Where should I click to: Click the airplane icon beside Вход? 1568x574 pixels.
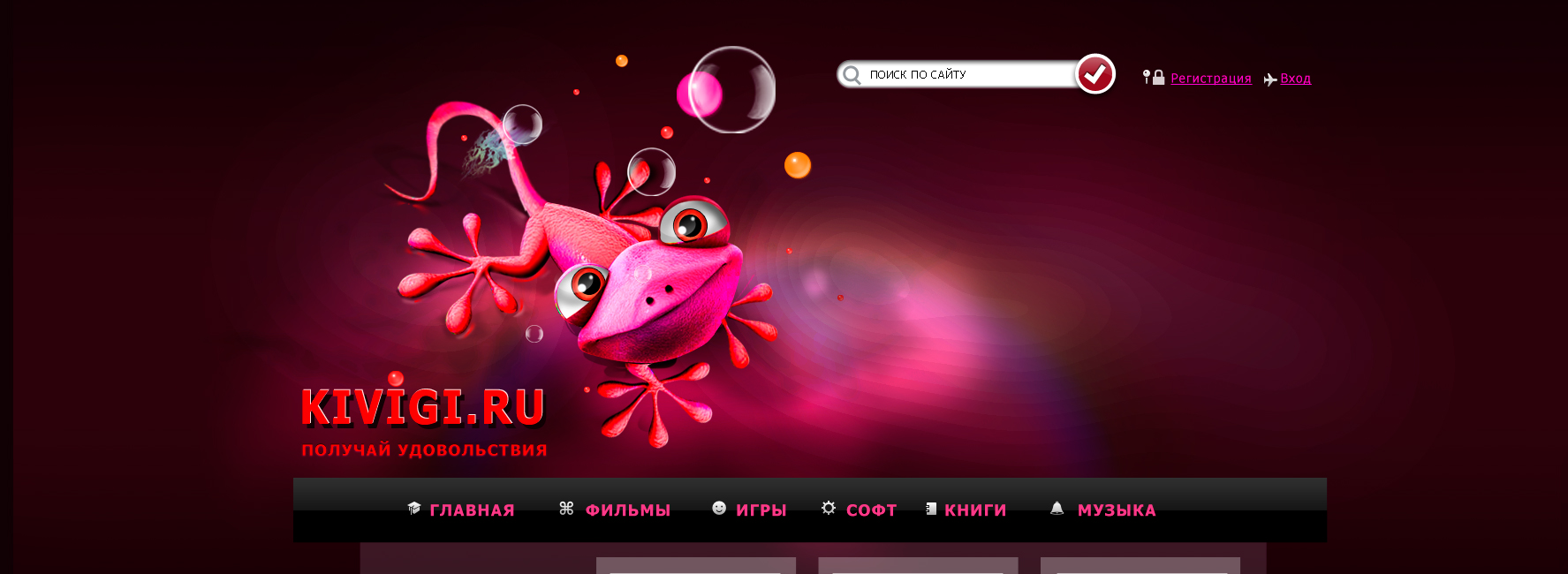tap(1270, 79)
